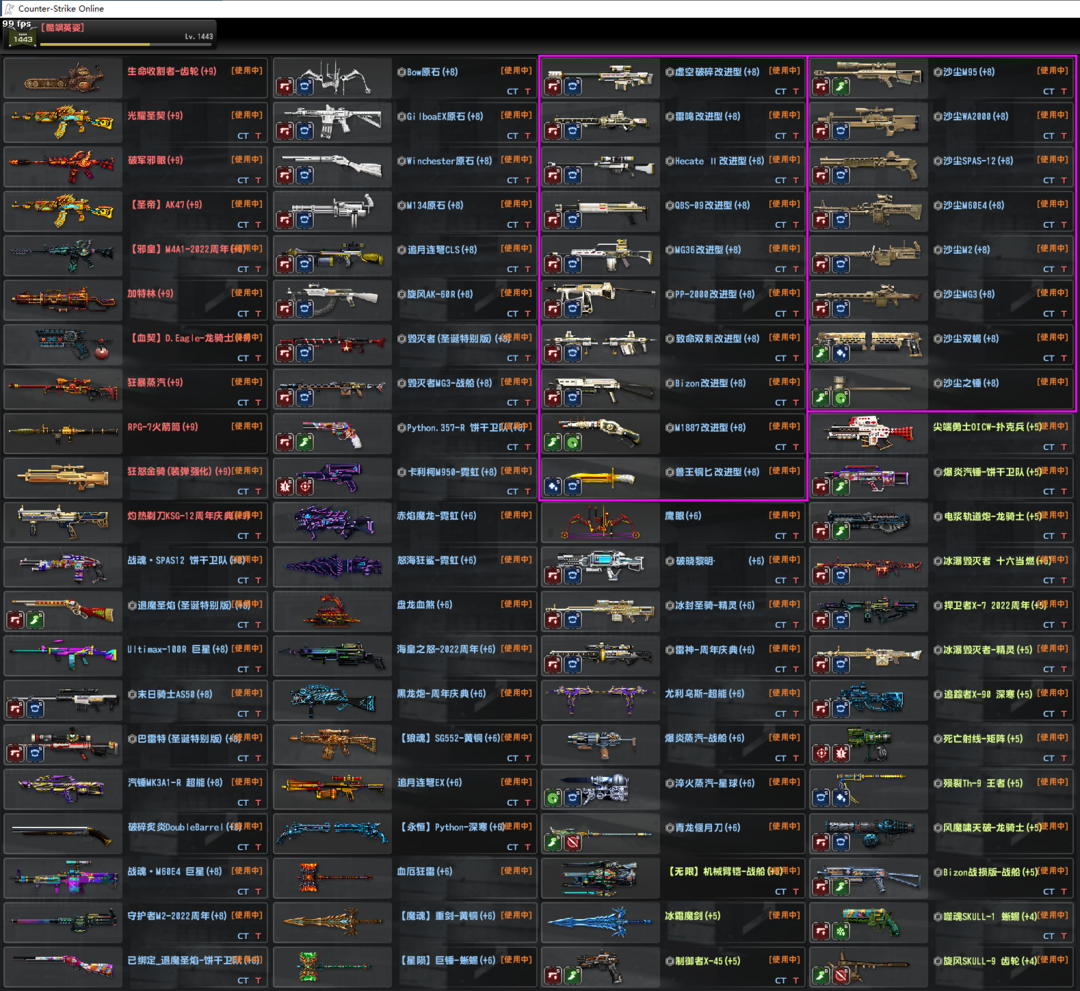Click CT team marker on 光耀圣契
The height and width of the screenshot is (991, 1080).
[x=243, y=136]
